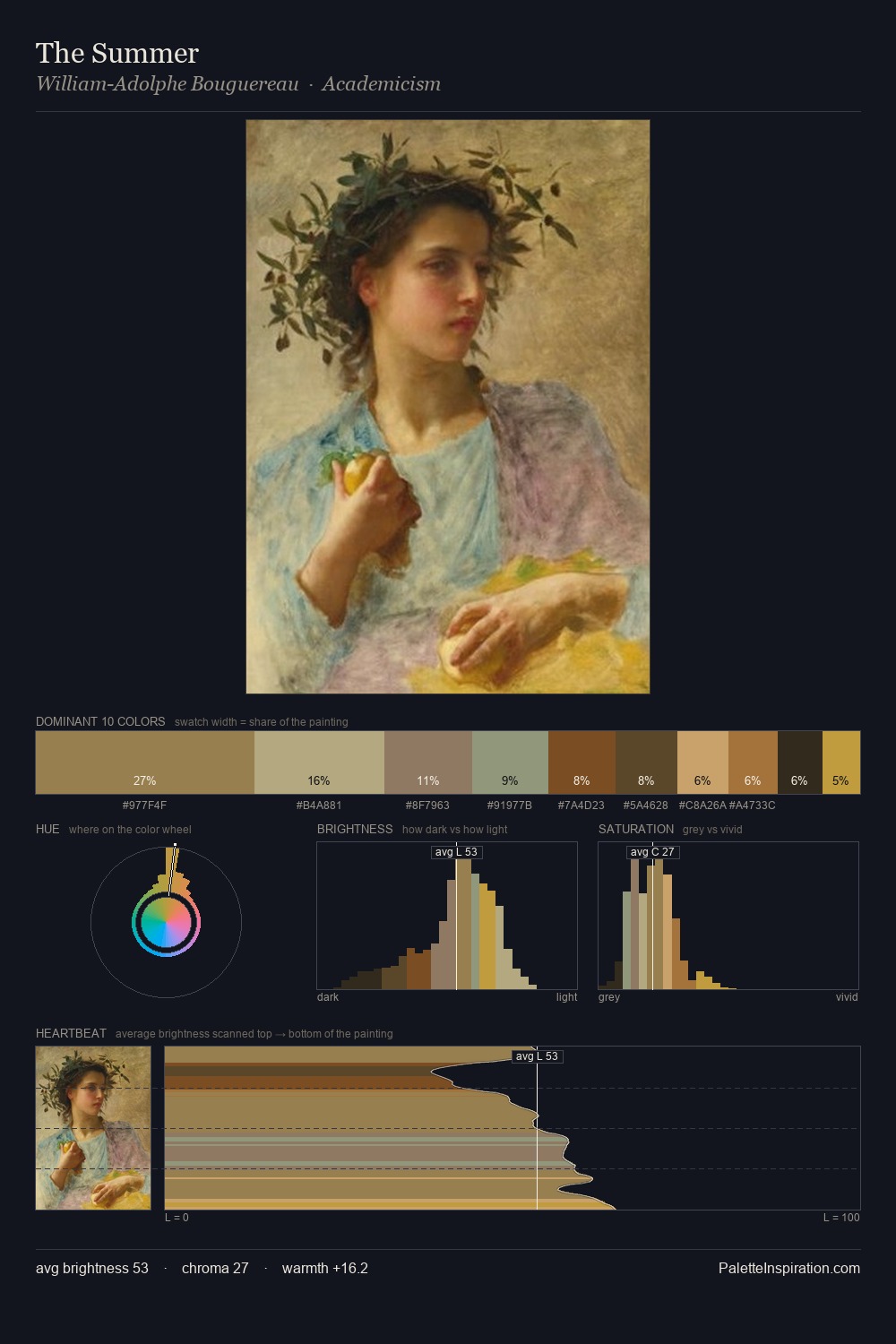Click hex code #A4733C text
This screenshot has height=1344, width=896.
(x=753, y=806)
